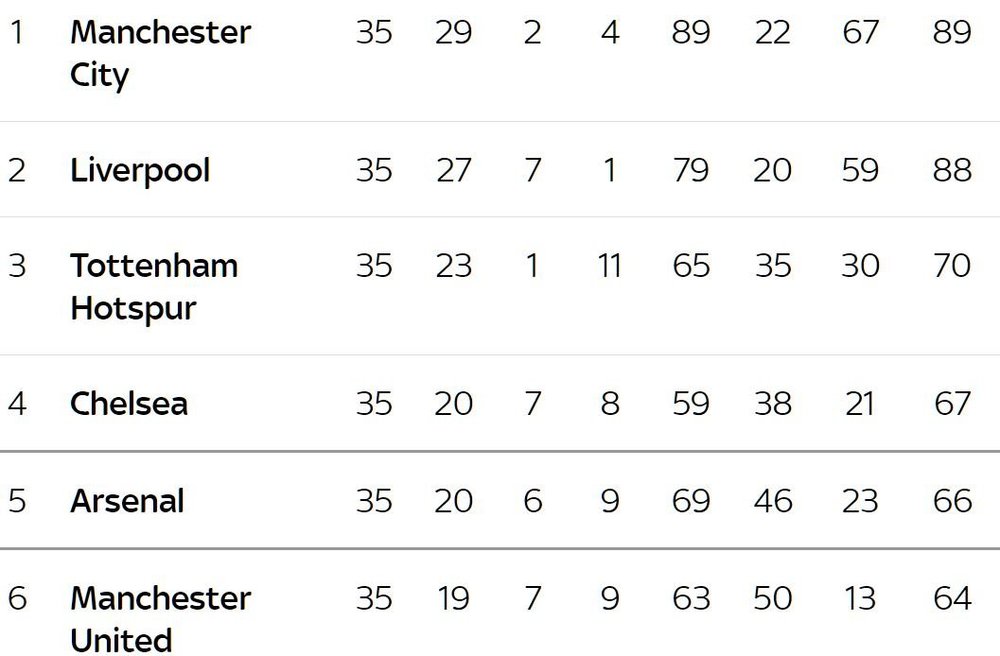Select Arsenal's points value 66

click(x=952, y=500)
